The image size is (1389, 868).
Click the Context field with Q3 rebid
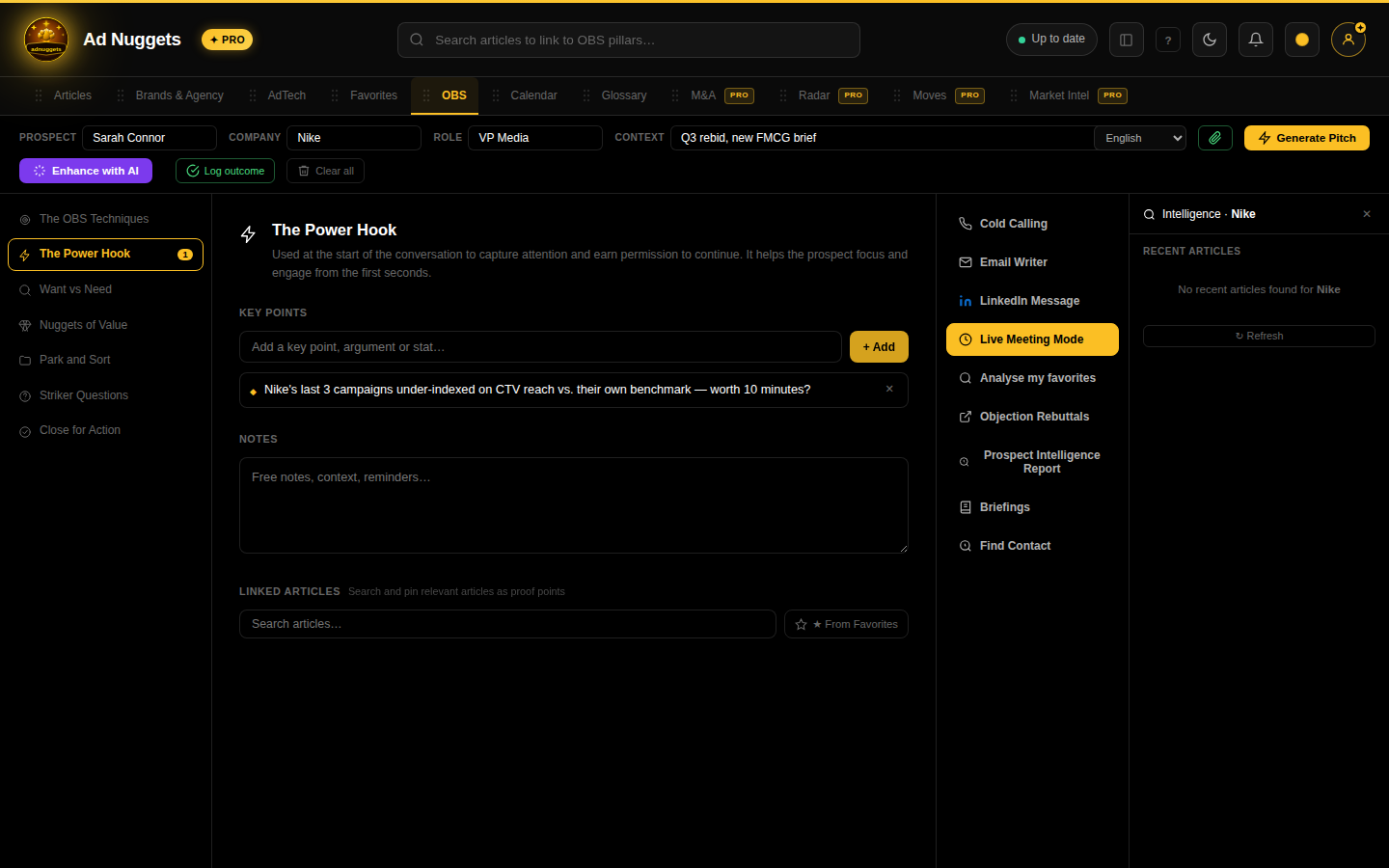click(x=883, y=138)
